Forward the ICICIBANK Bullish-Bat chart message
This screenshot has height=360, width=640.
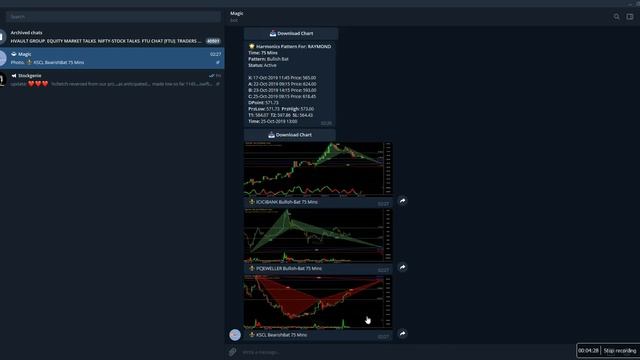[x=402, y=200]
